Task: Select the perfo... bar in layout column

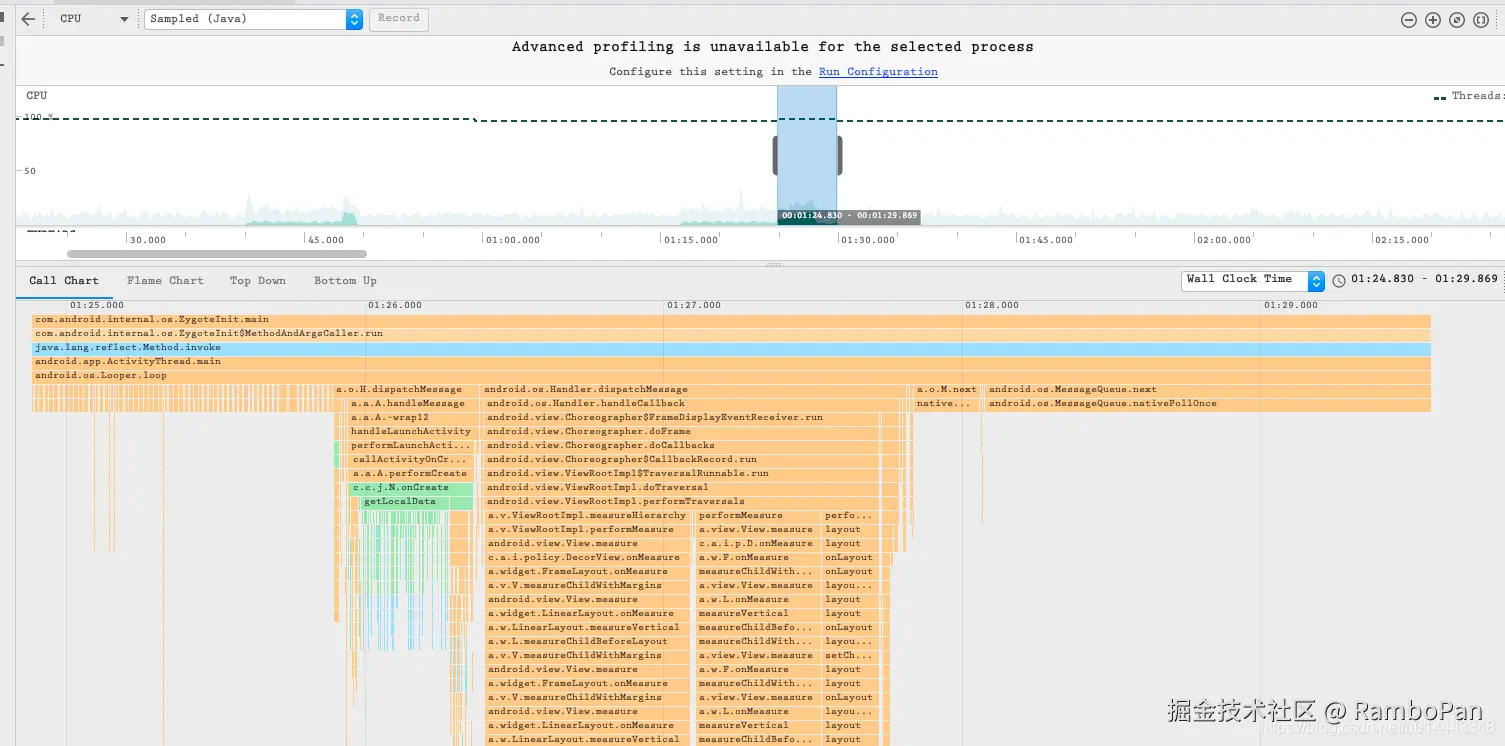Action: point(850,516)
